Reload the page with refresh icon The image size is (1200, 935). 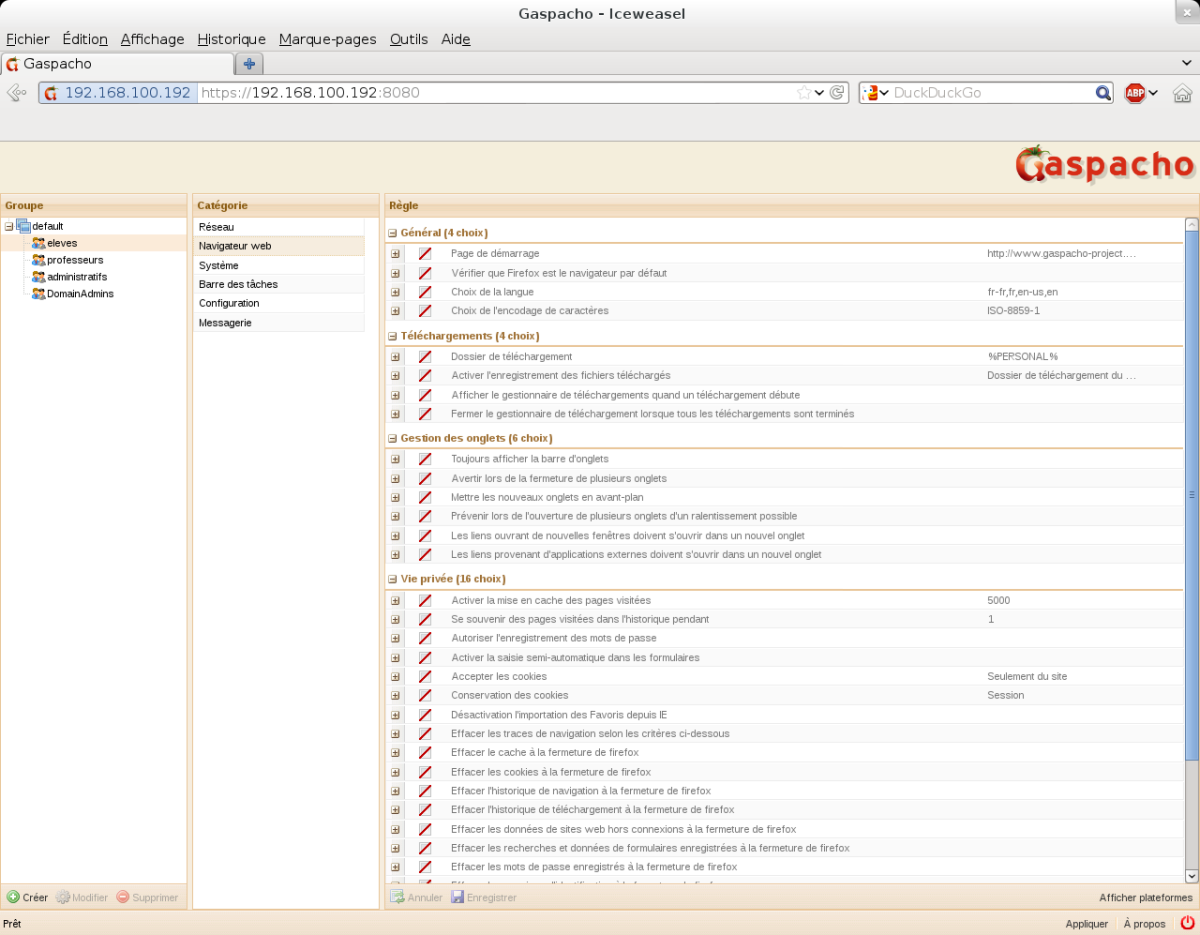(837, 93)
